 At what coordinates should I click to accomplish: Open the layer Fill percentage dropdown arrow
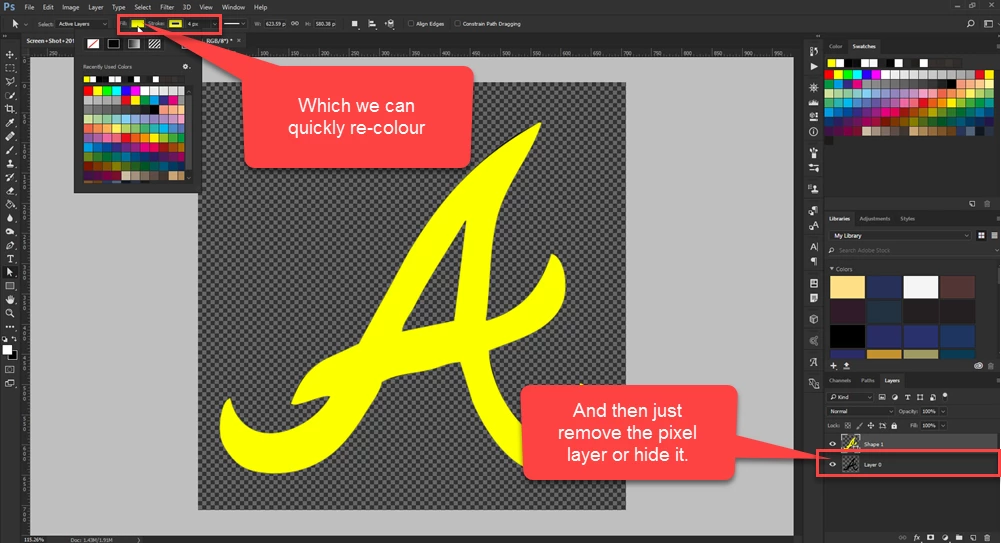(943, 426)
